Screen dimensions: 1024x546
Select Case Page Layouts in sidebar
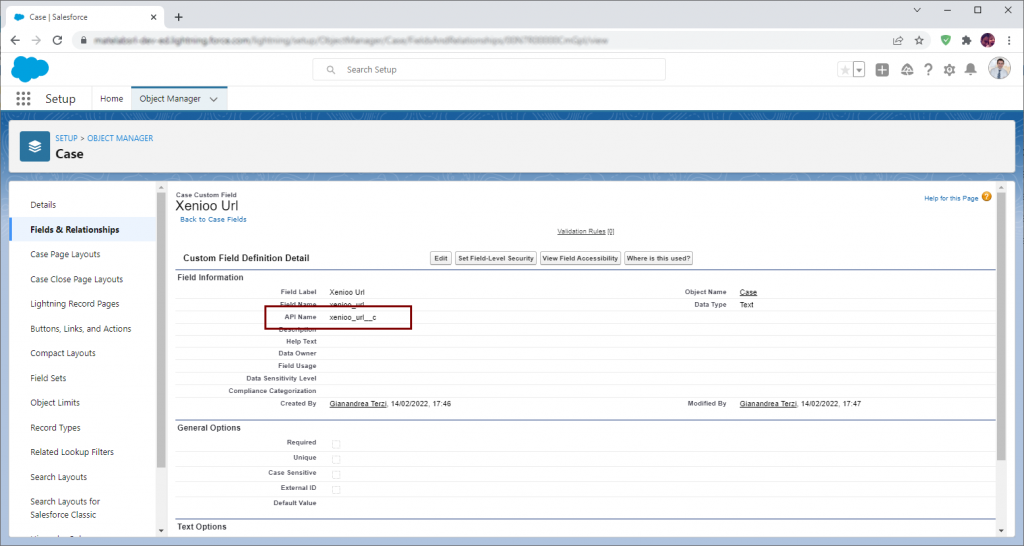65,255
